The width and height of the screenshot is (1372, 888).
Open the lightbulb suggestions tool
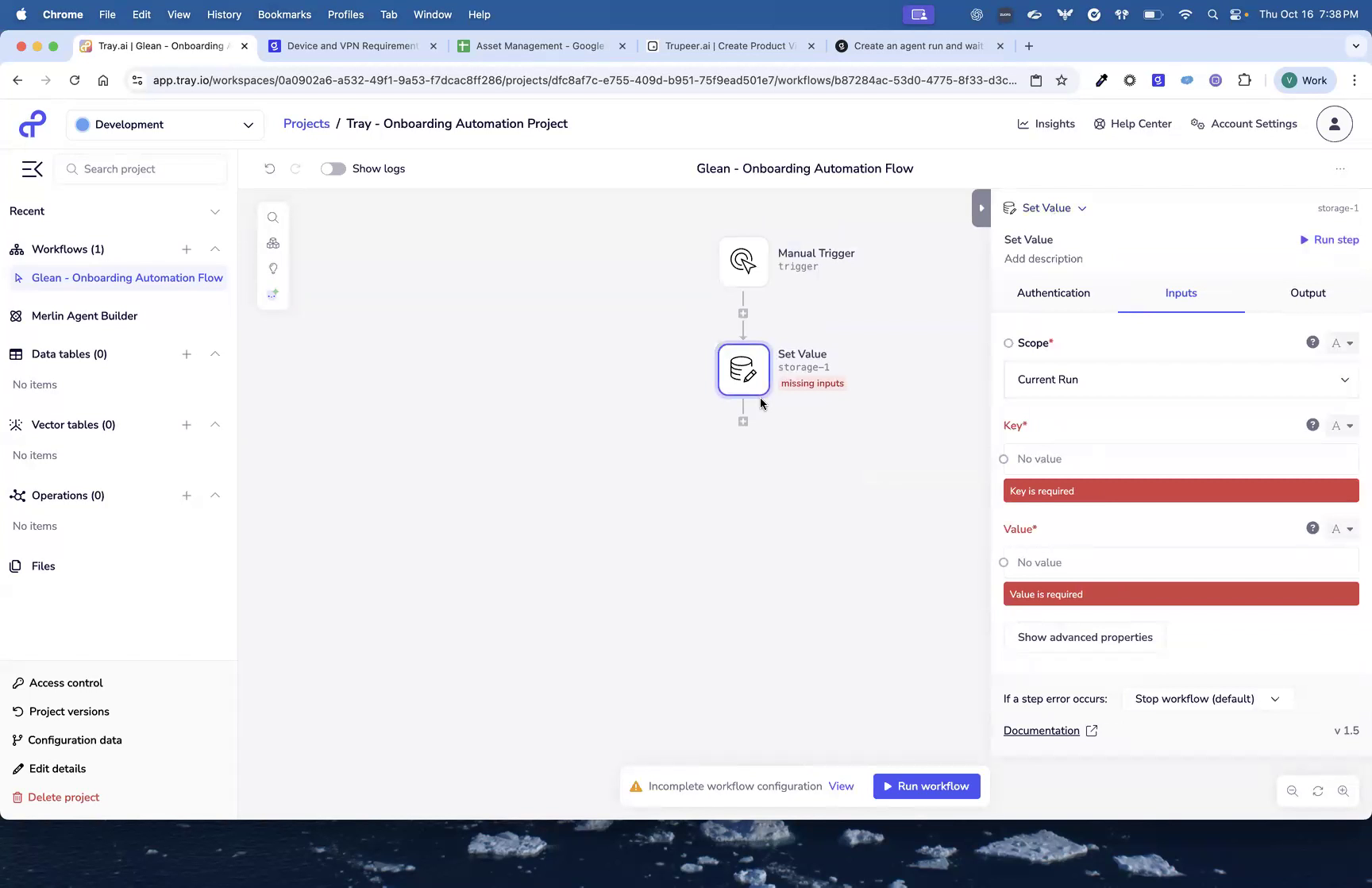click(273, 268)
